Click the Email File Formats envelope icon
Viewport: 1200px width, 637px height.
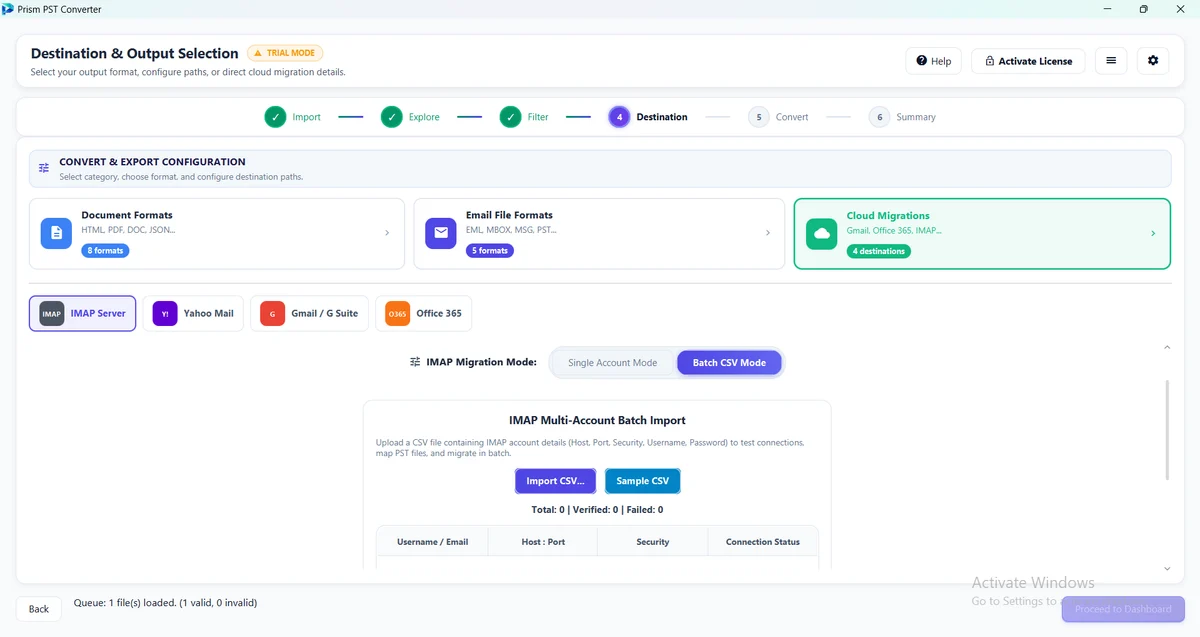click(440, 233)
